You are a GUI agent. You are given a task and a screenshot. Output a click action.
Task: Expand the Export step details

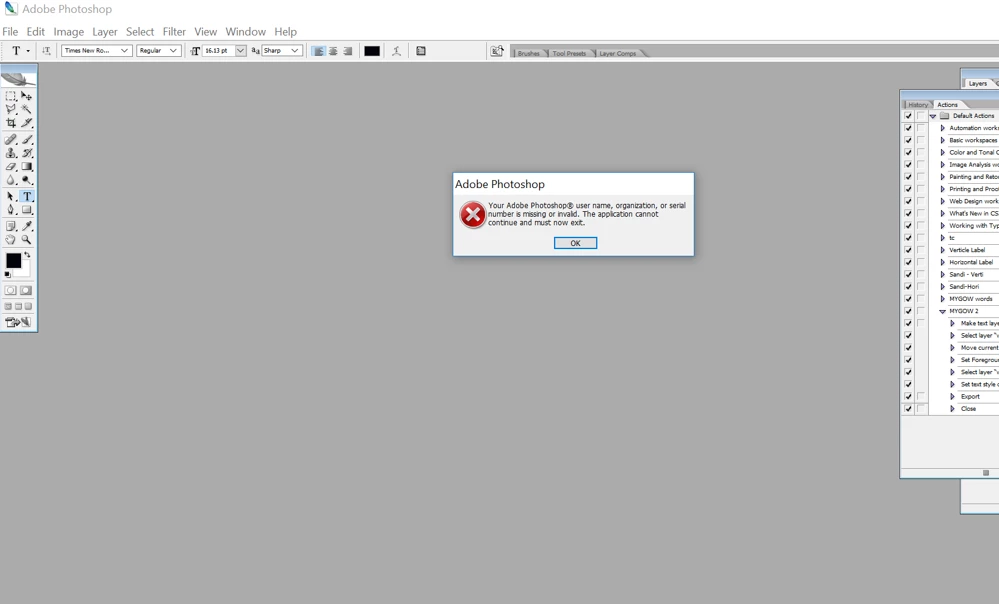[952, 396]
